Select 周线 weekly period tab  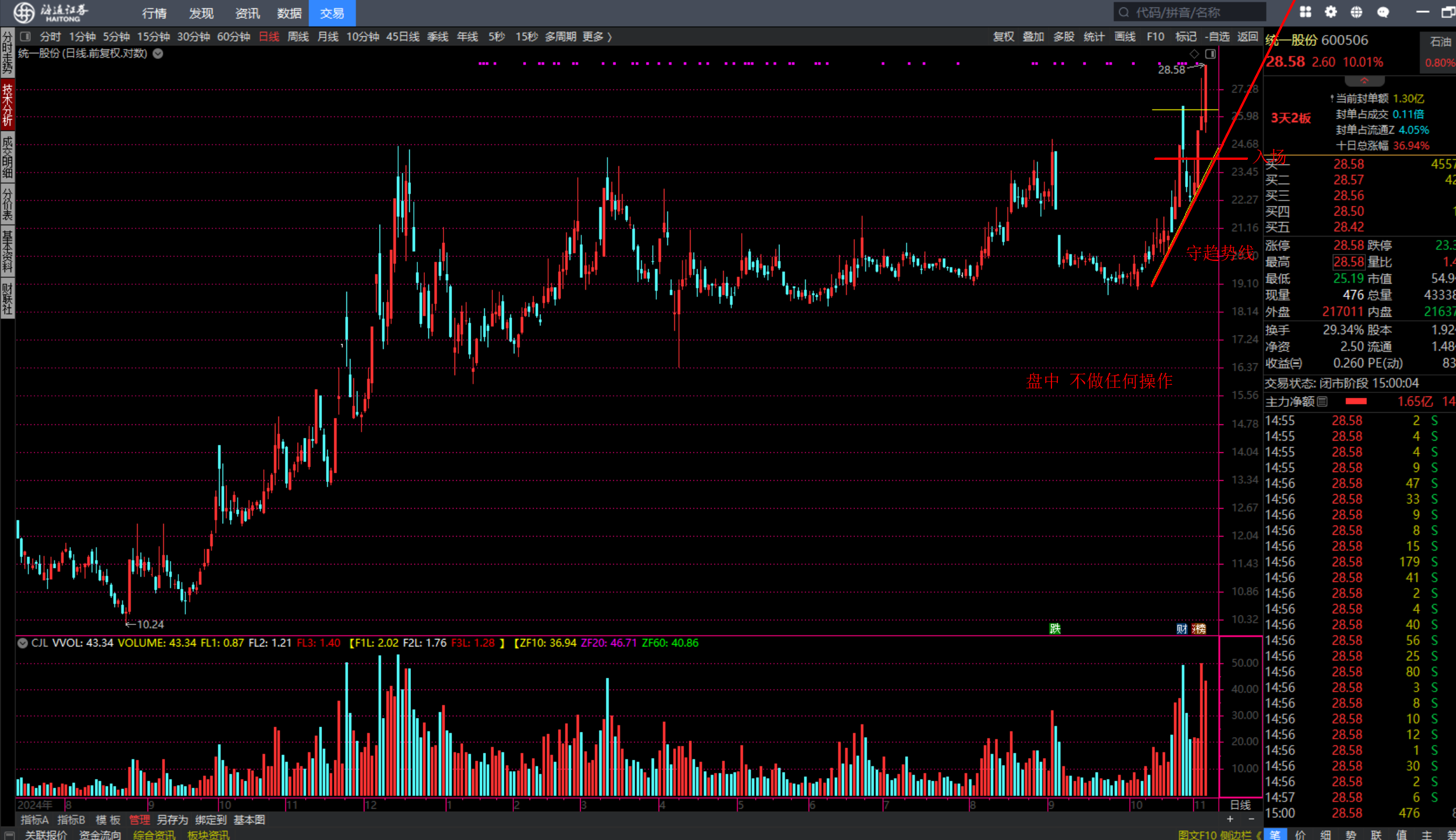point(298,37)
